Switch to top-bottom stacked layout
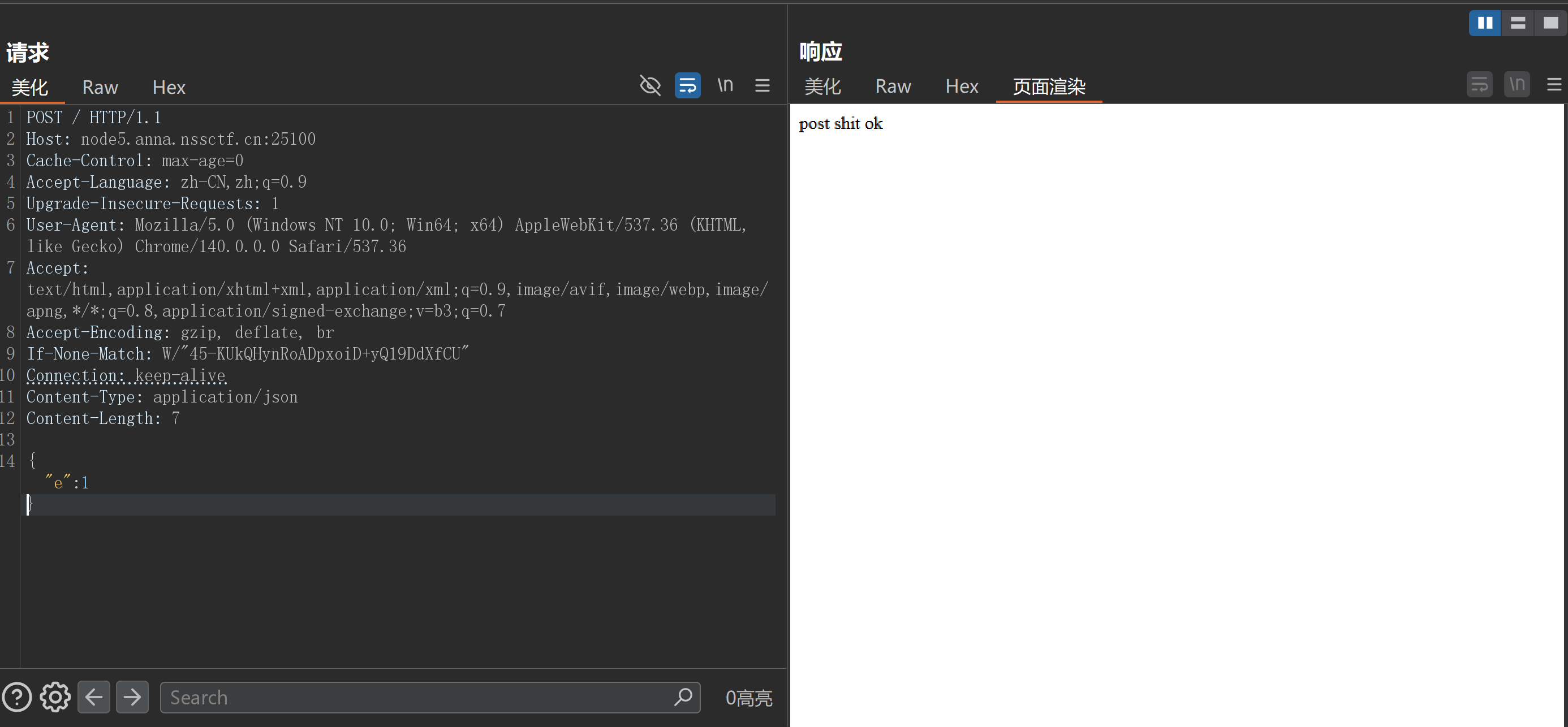 1518,23
